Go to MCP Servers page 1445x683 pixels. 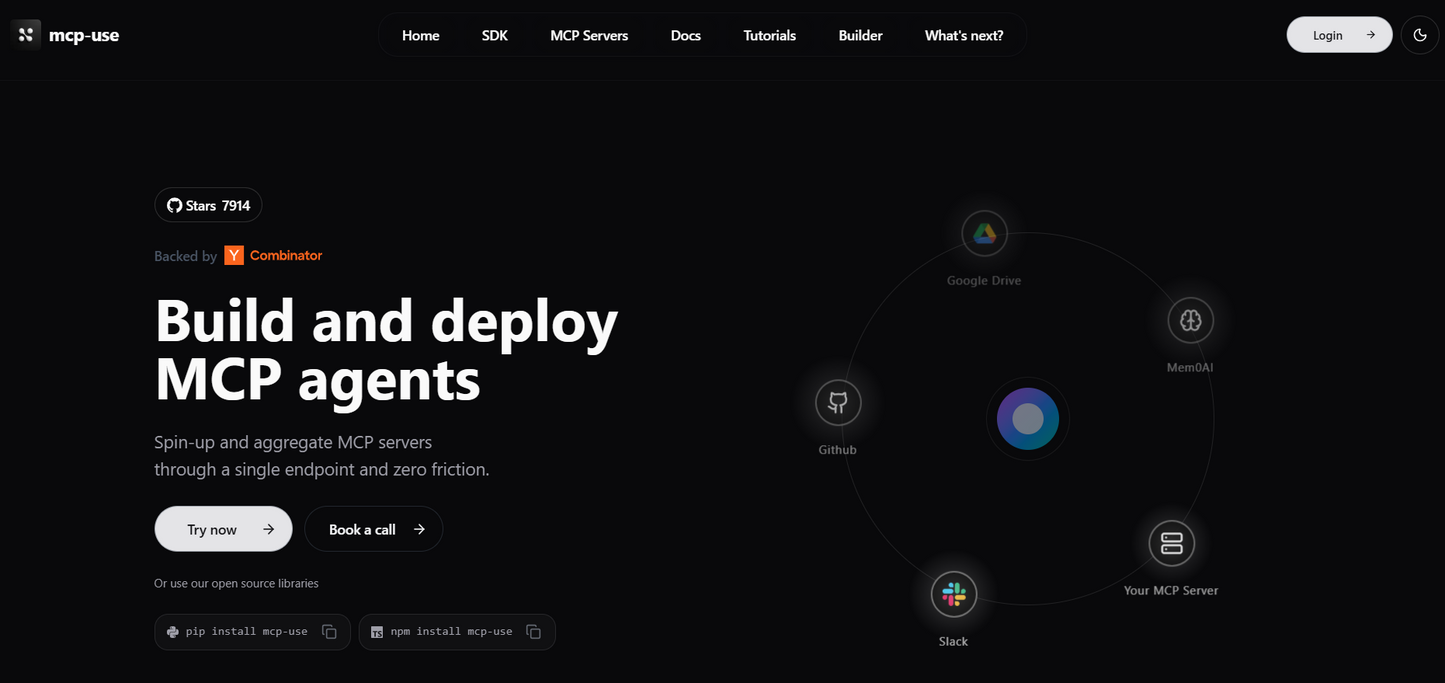coord(589,35)
